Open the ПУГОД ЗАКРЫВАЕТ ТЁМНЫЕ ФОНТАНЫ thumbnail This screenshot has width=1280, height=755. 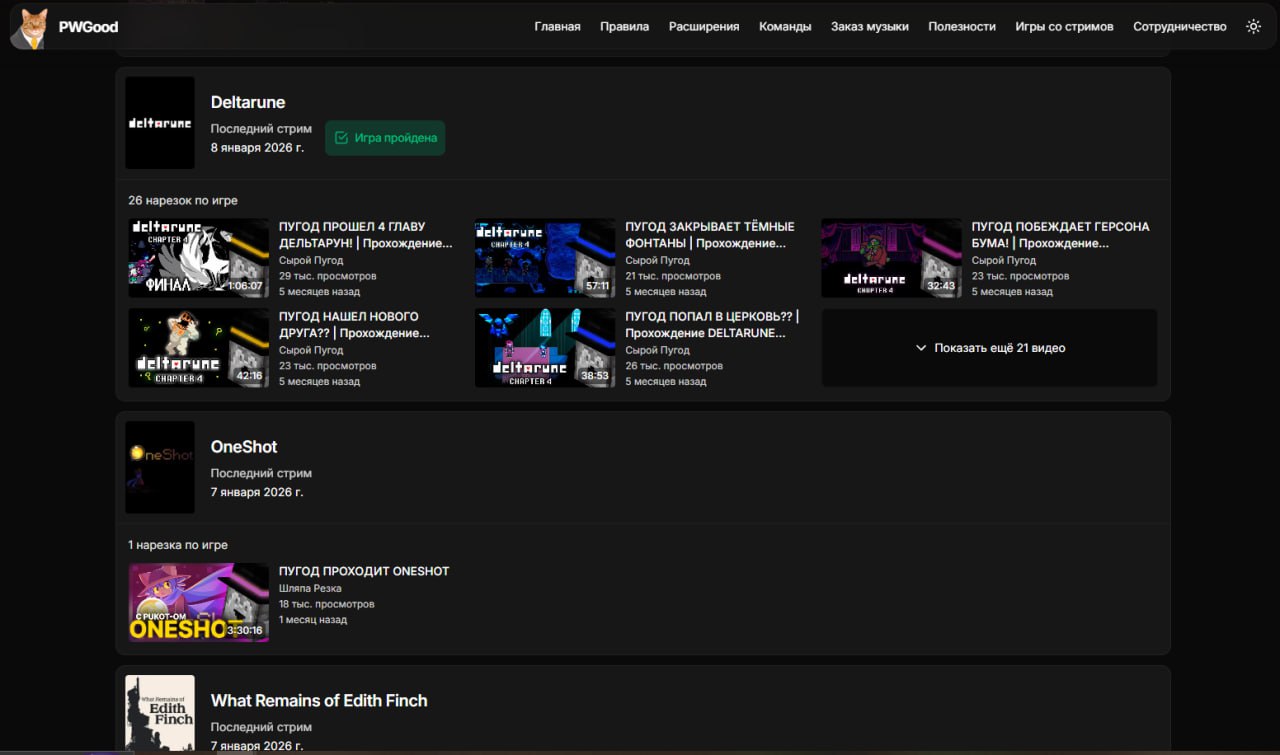pos(545,258)
